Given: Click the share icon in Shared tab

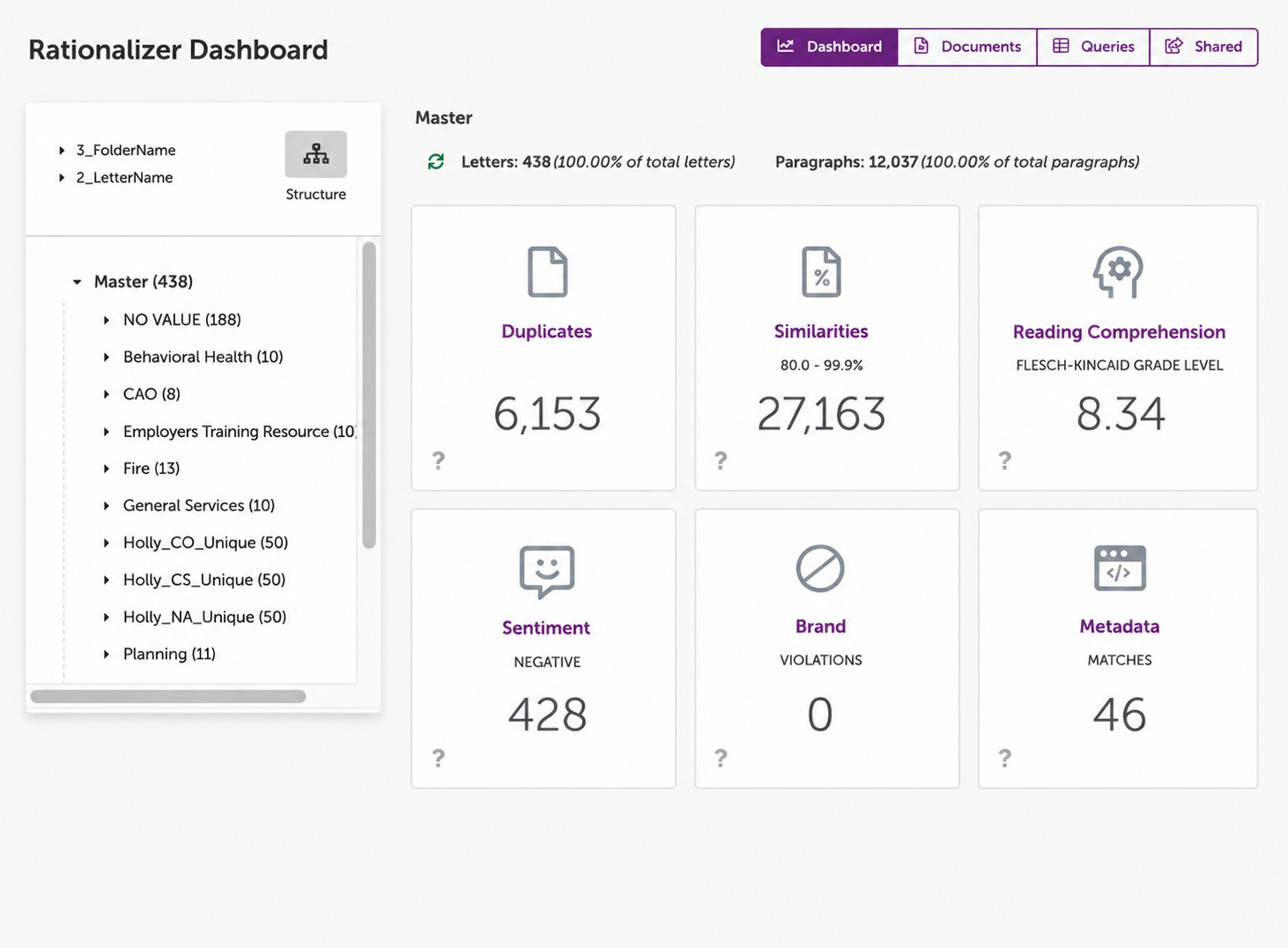Looking at the screenshot, I should (1173, 46).
